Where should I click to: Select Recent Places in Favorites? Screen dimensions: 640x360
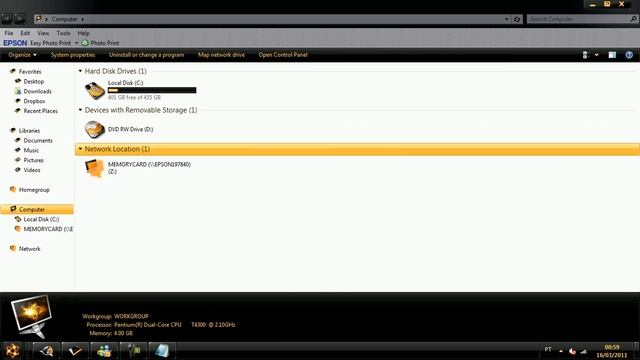coord(40,111)
